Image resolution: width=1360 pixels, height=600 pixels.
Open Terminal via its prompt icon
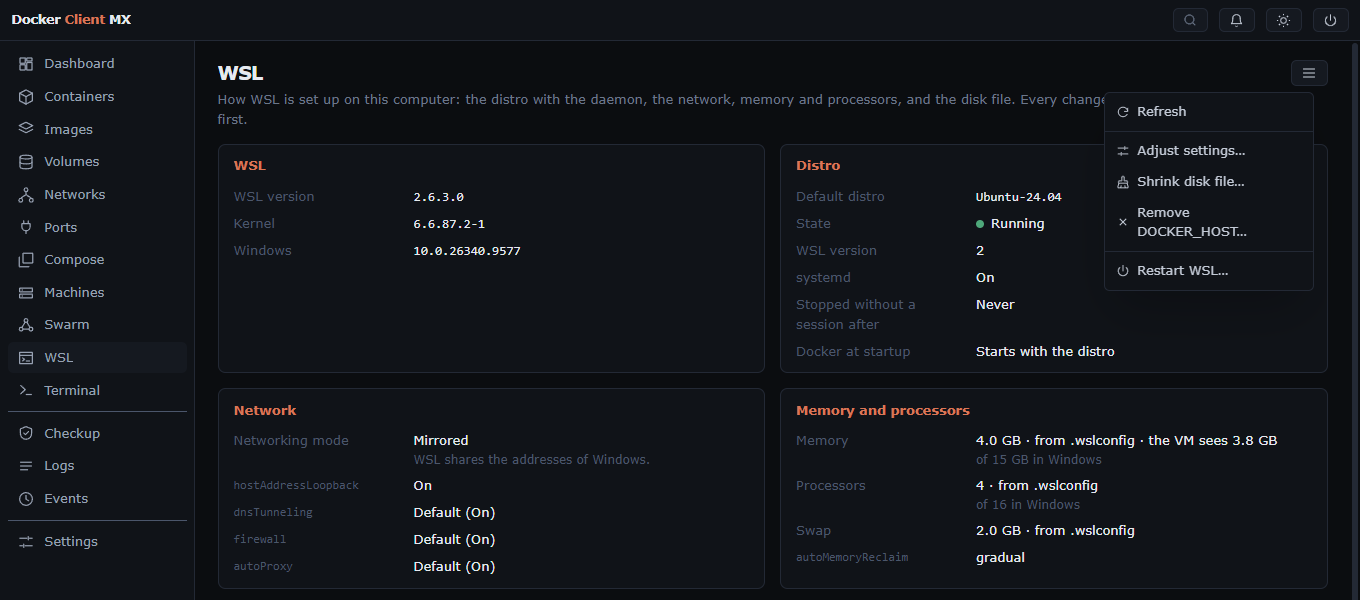26,391
